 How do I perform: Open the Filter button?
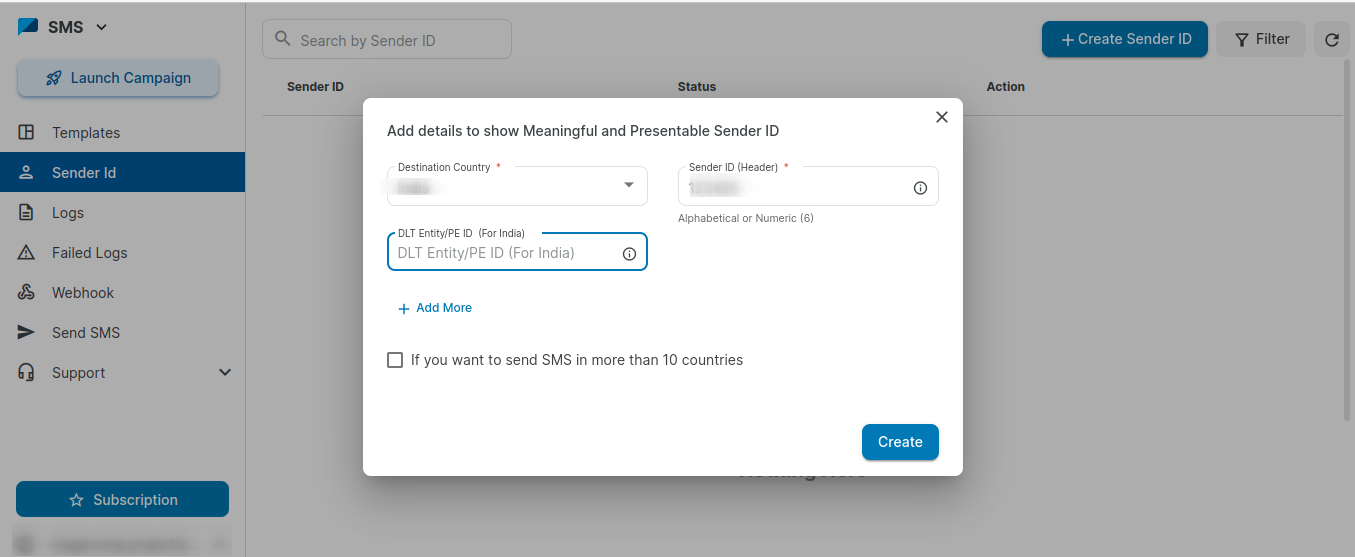(x=1261, y=39)
